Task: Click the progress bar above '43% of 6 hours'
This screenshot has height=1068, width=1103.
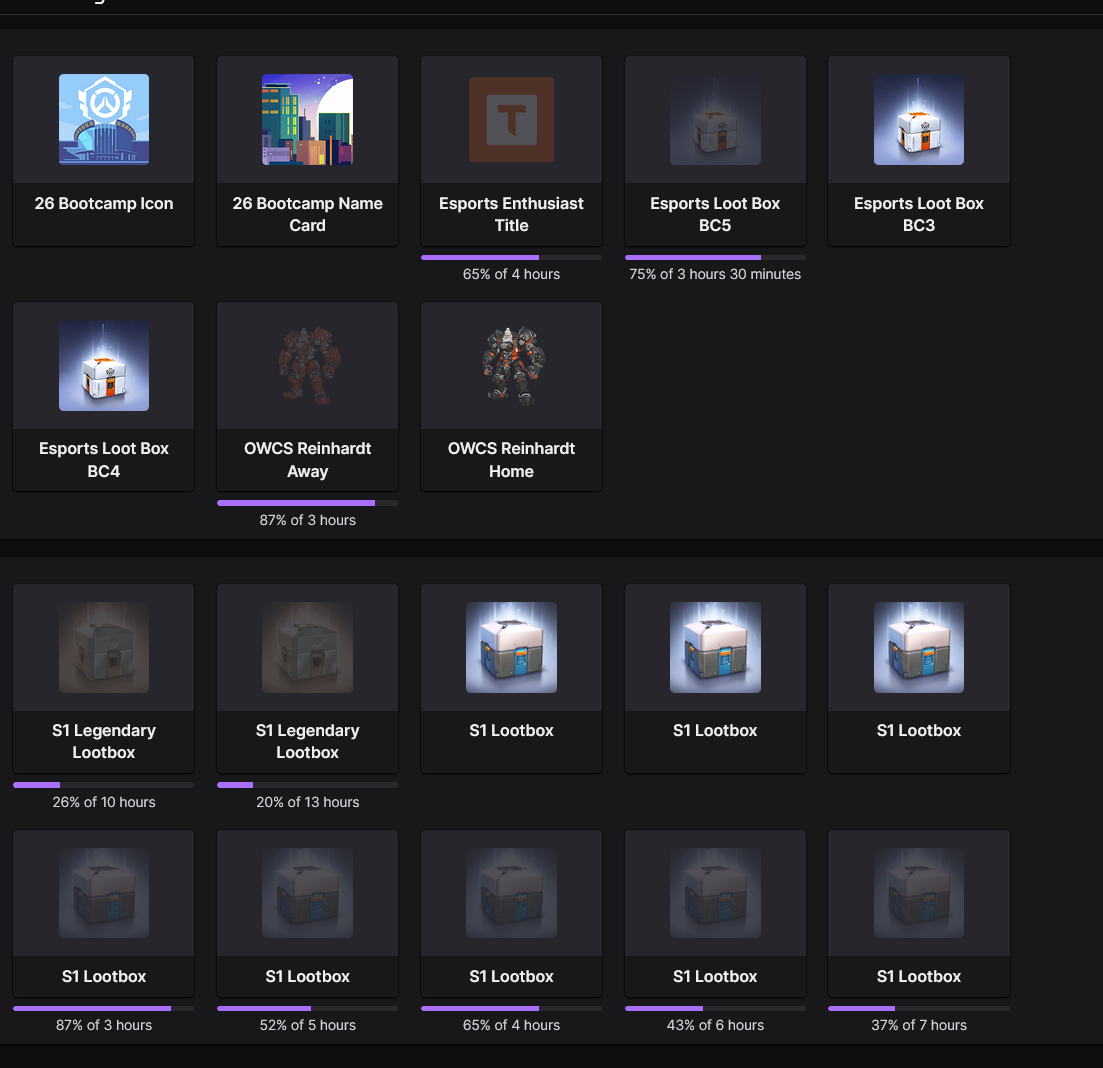Action: tap(715, 1008)
